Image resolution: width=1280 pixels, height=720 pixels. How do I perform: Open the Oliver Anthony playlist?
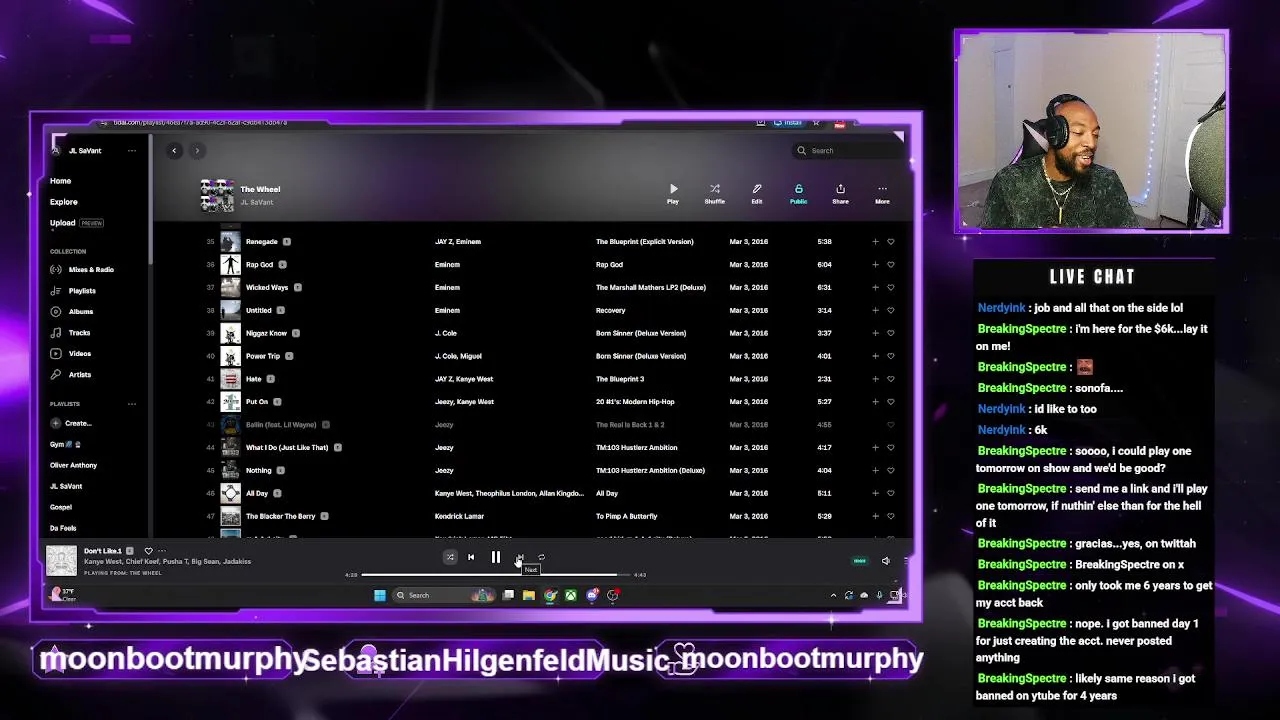(74, 465)
